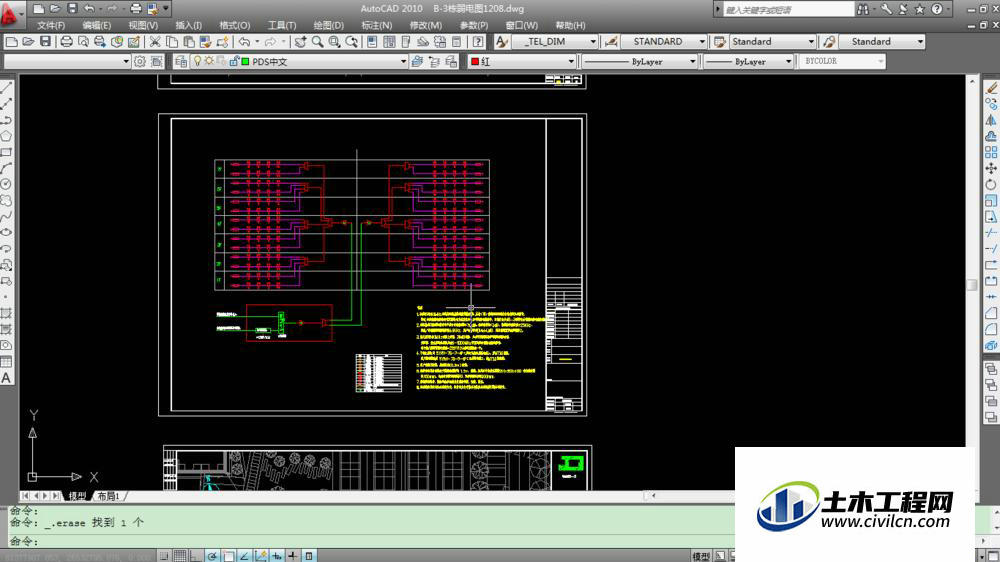Toggle Dynamic Input in status bar
1000x562 pixels.
pos(276,556)
